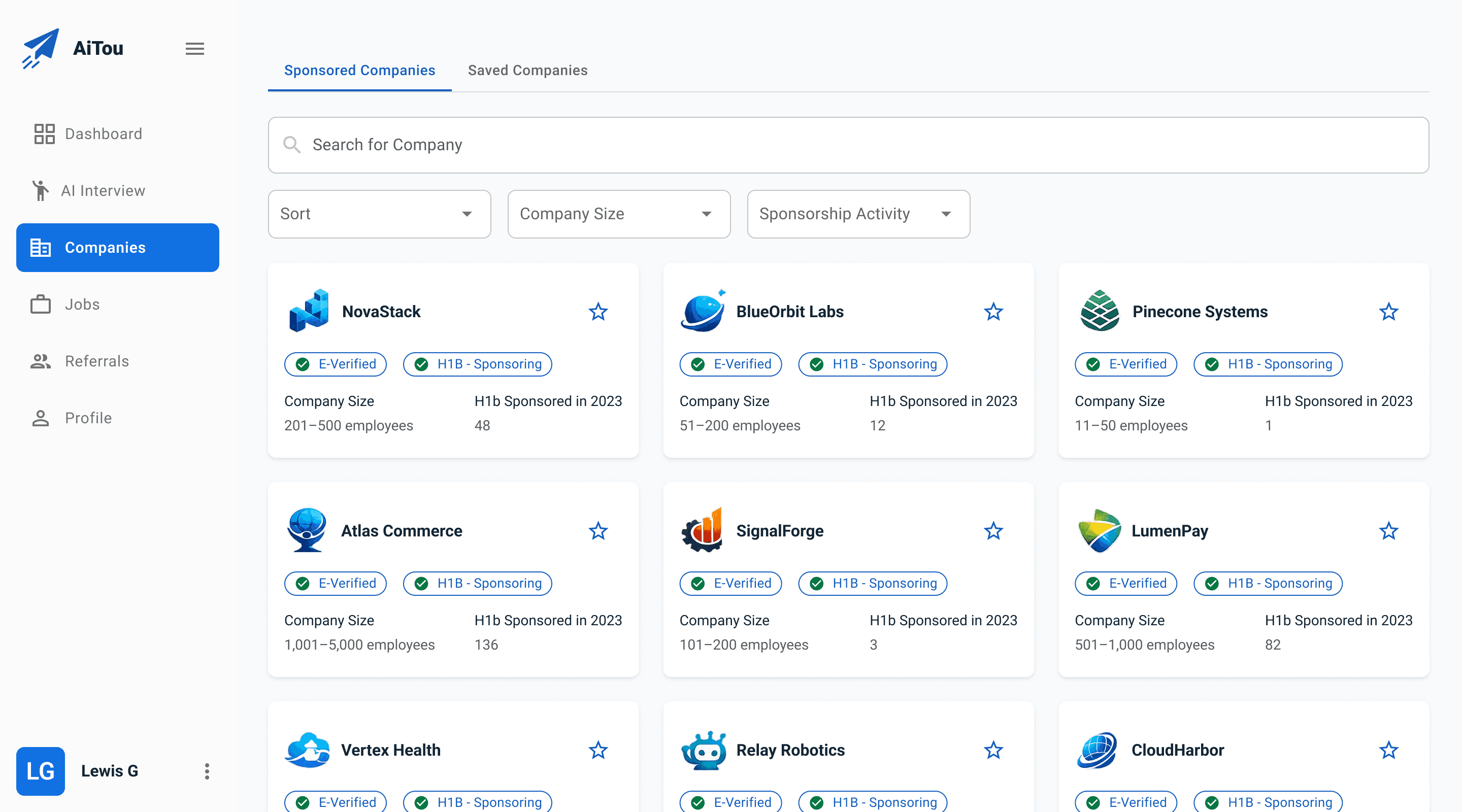
Task: Star Atlas Commerce card
Action: 597,531
